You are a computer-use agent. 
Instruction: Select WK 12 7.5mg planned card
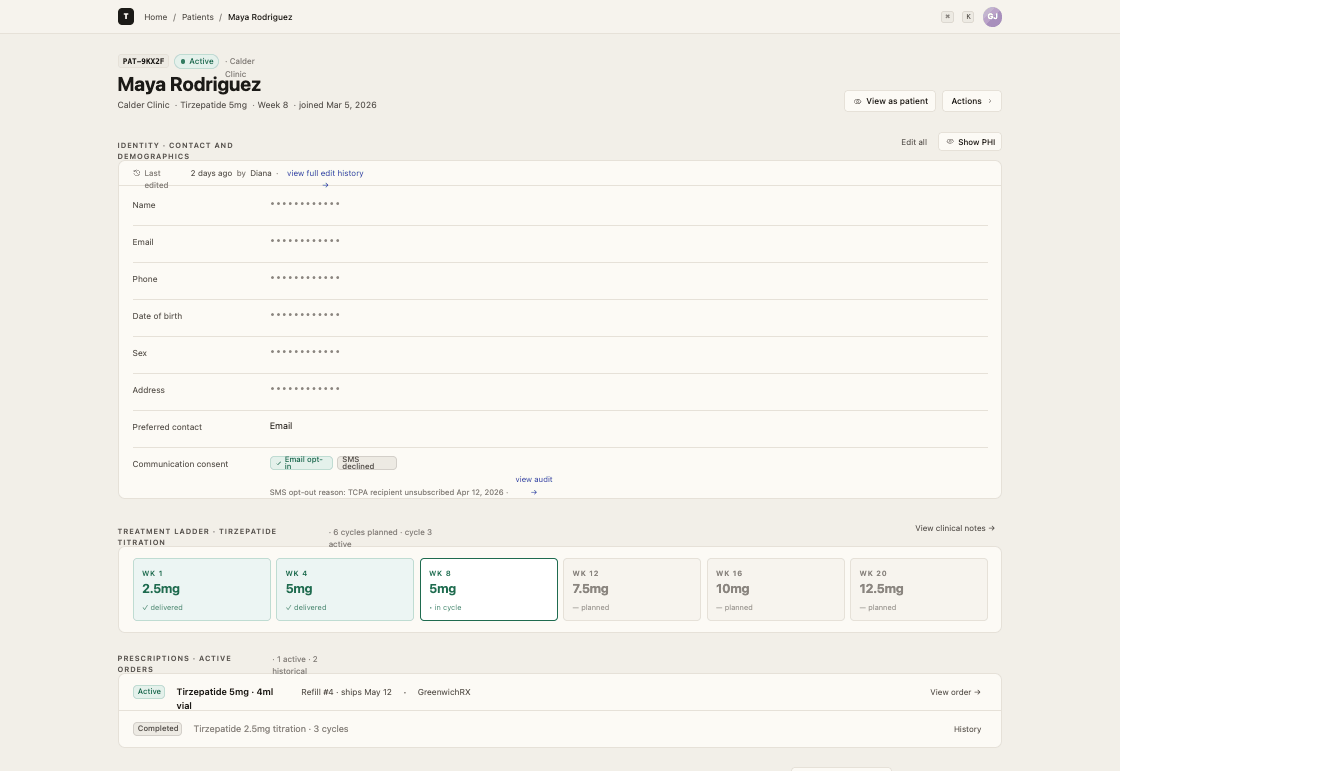632,590
